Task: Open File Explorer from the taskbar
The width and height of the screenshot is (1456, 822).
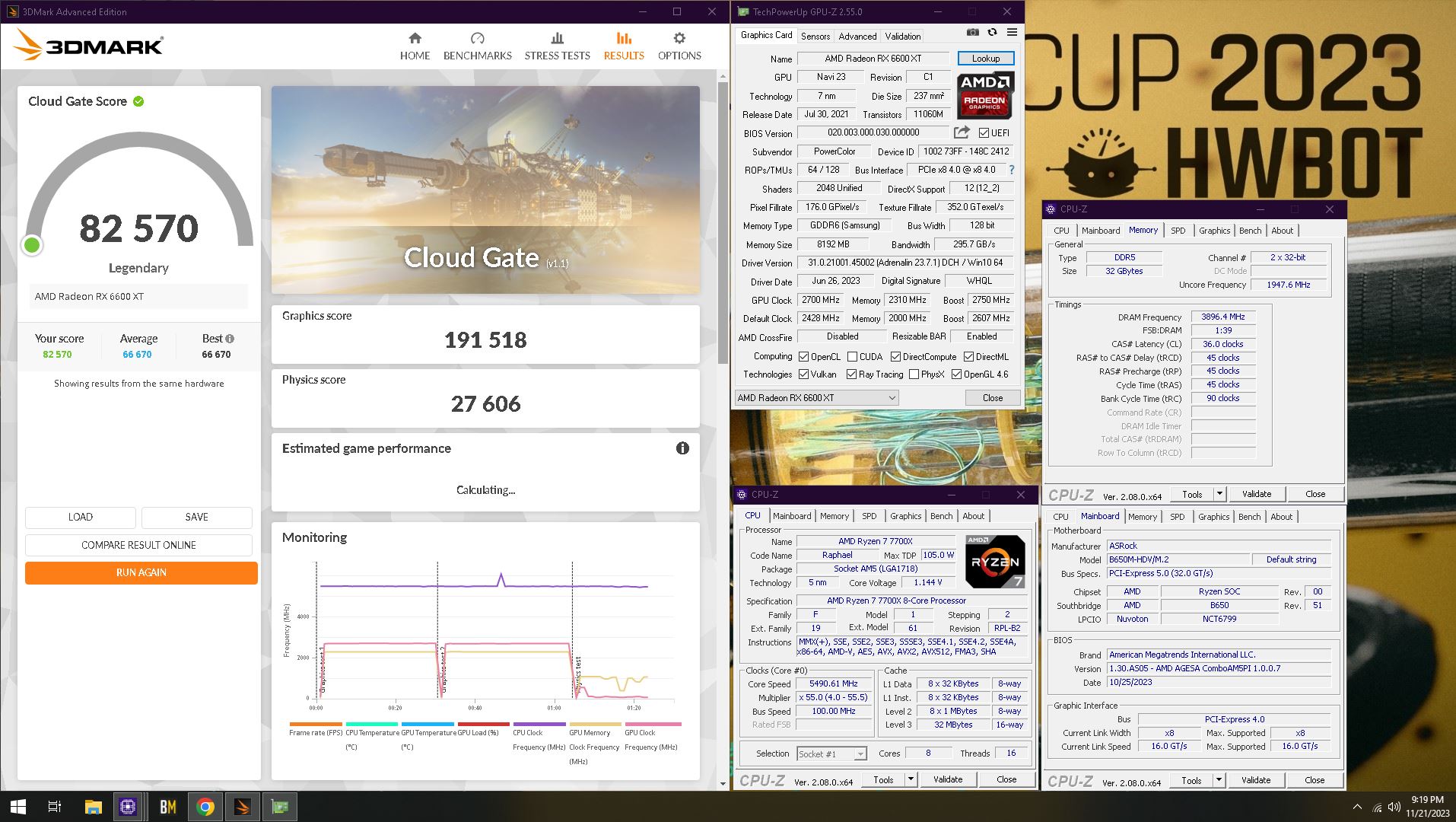Action: click(x=93, y=807)
